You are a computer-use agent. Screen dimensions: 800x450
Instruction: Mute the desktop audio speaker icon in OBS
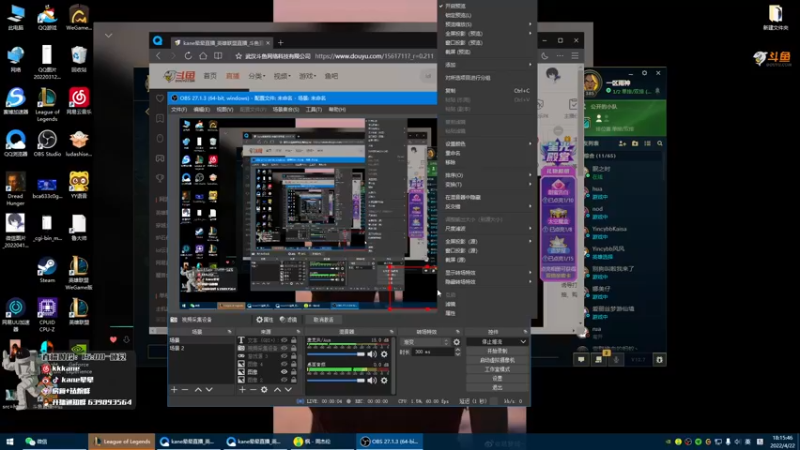[372, 380]
